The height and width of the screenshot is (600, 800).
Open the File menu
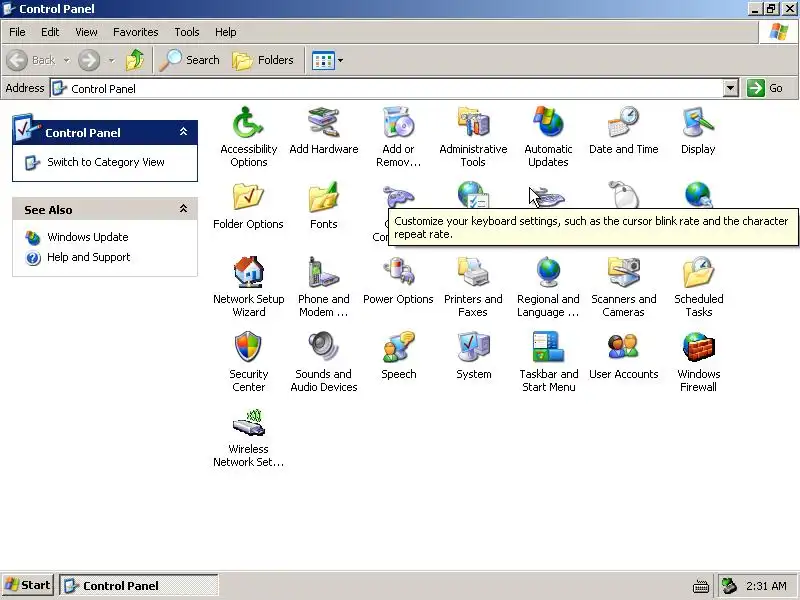pyautogui.click(x=17, y=32)
